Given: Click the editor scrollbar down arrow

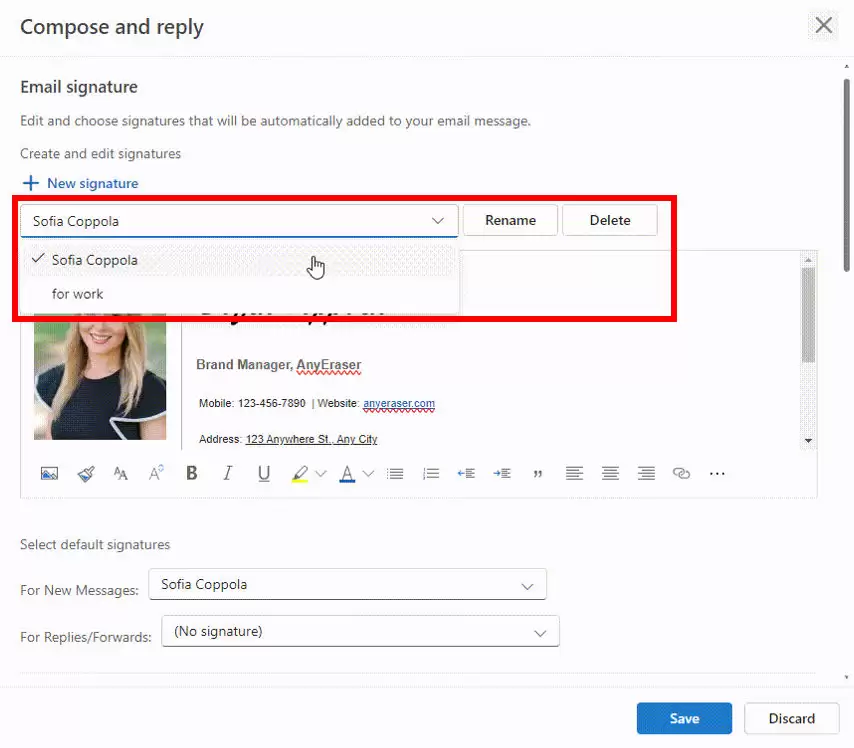Looking at the screenshot, I should click(x=808, y=441).
